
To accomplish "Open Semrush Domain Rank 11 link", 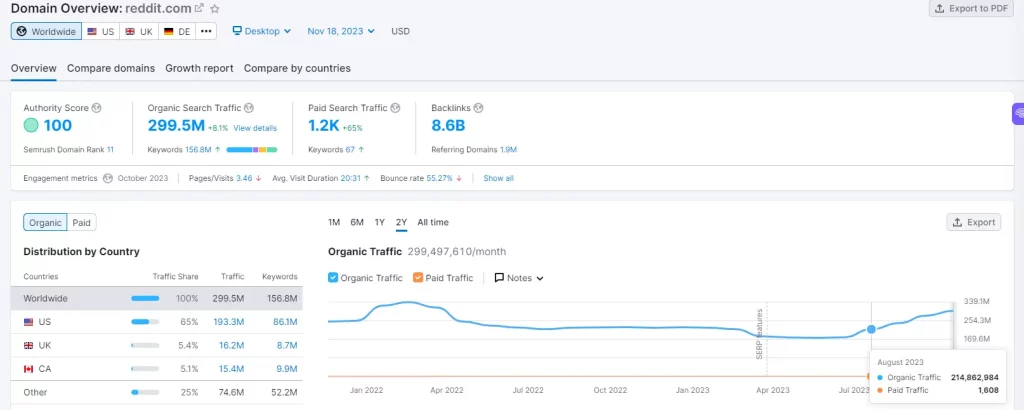I will tap(110, 150).
